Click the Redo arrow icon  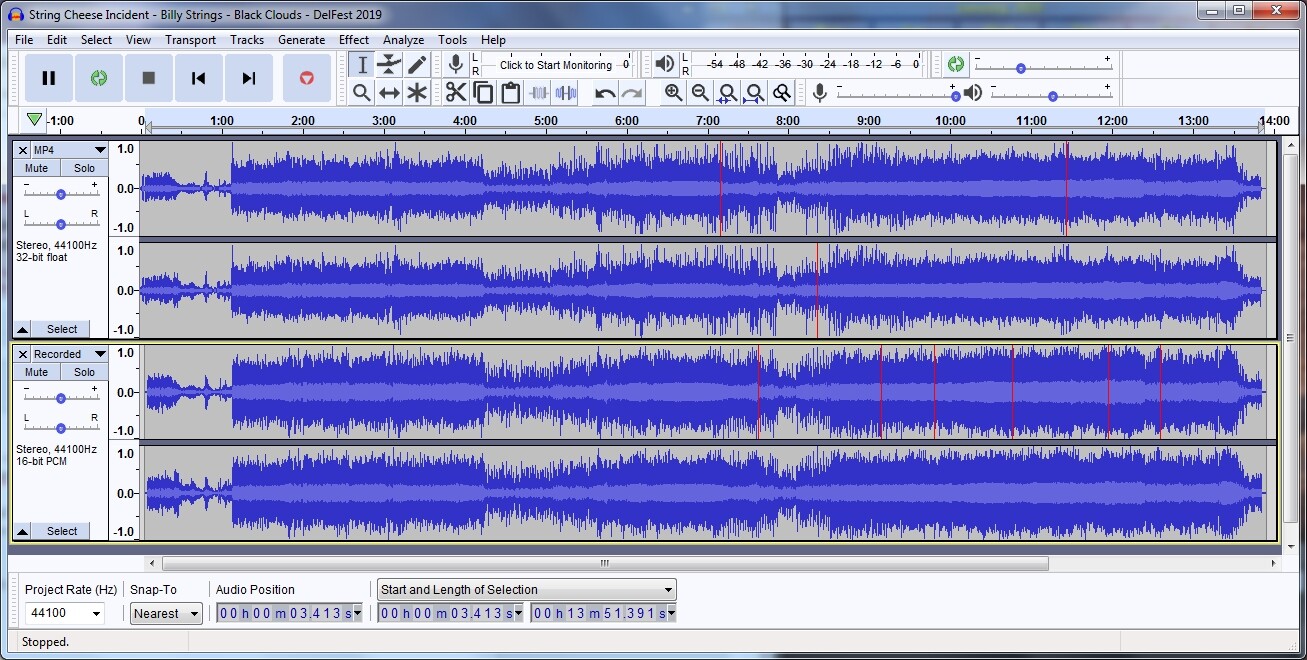point(632,93)
